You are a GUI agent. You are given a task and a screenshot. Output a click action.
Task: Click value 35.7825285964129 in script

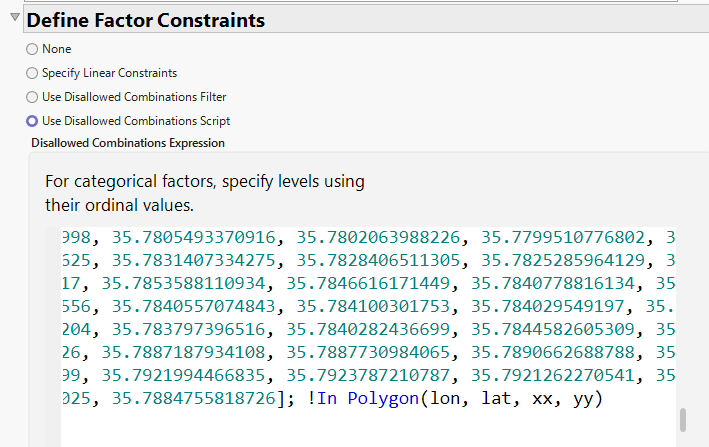coord(562,260)
